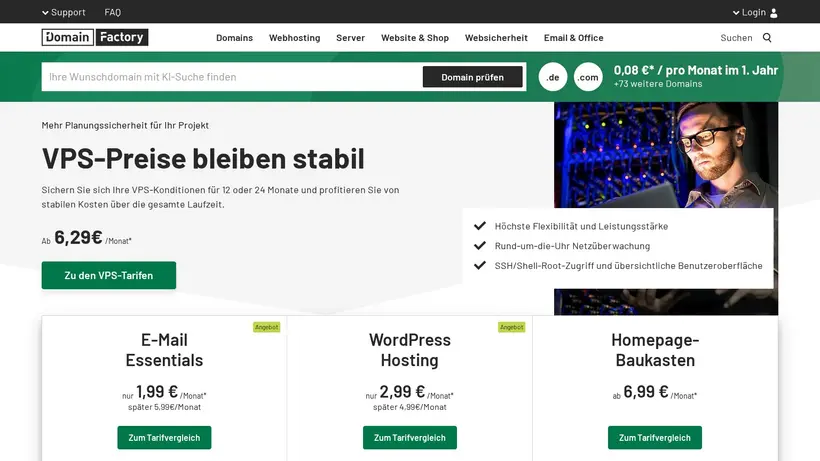
Task: Click the später 5,99€/Monat text
Action: (164, 407)
